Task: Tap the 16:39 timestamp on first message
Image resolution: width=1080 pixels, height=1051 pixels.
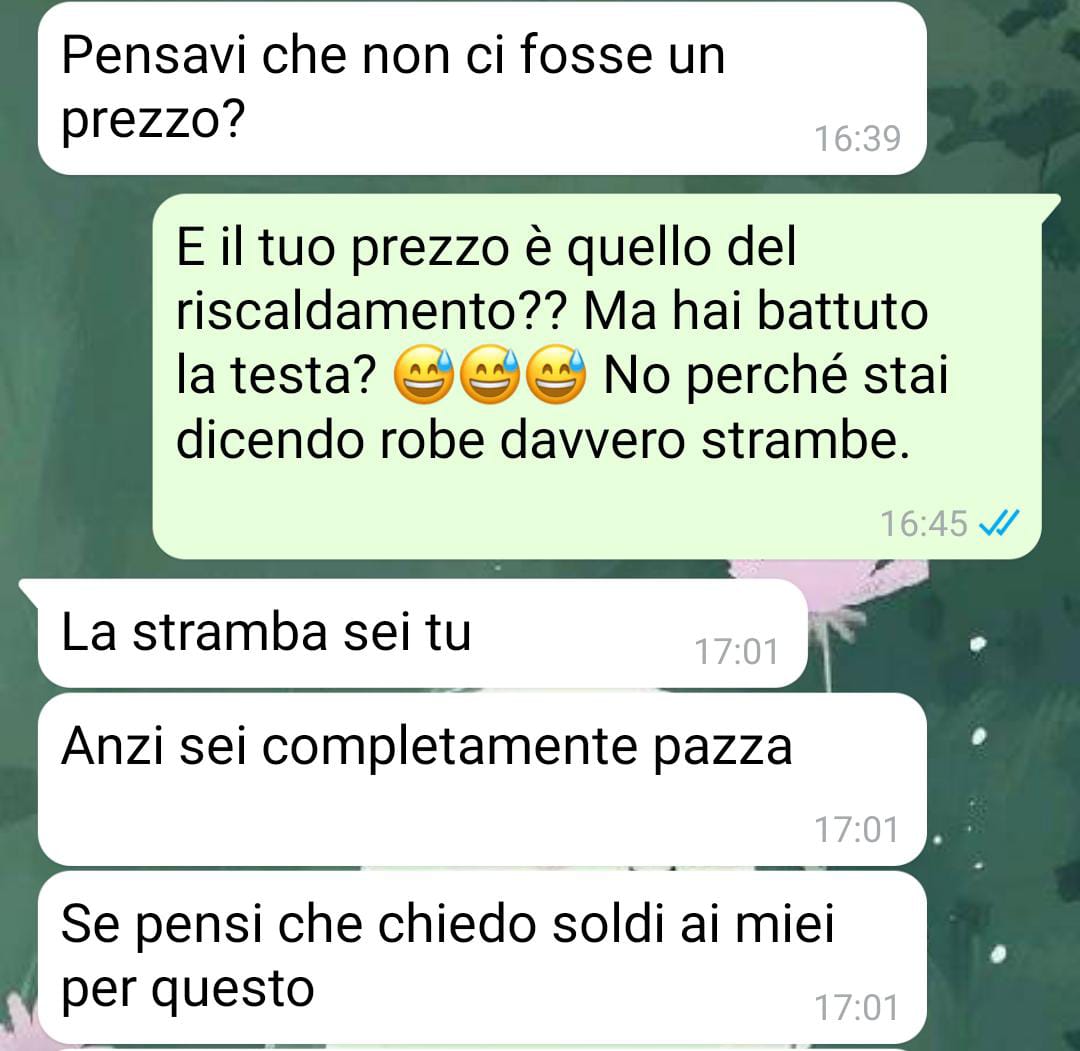Action: click(x=858, y=138)
